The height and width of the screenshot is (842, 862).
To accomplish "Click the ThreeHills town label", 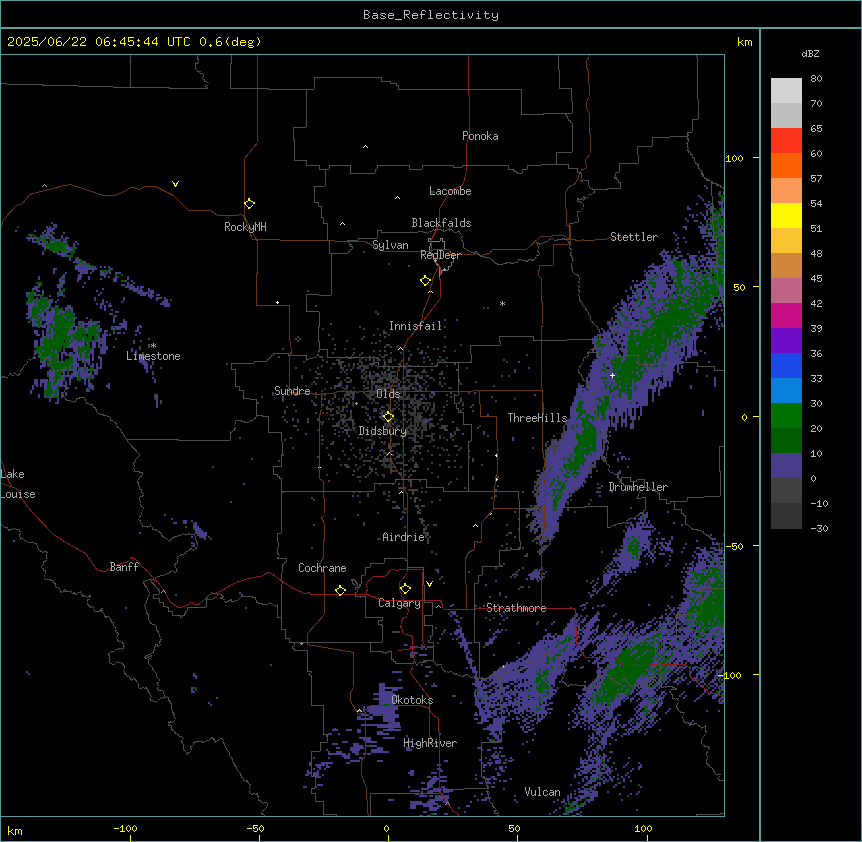I will click(x=537, y=418).
